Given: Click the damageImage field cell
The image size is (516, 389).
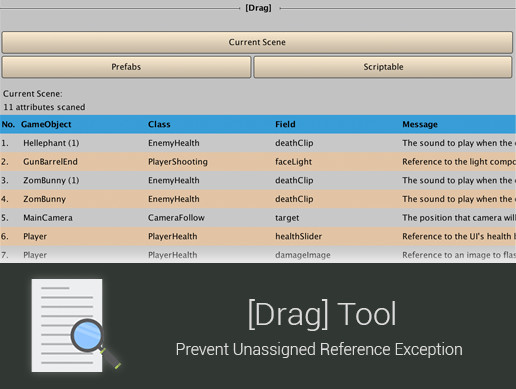Looking at the screenshot, I should point(303,255).
